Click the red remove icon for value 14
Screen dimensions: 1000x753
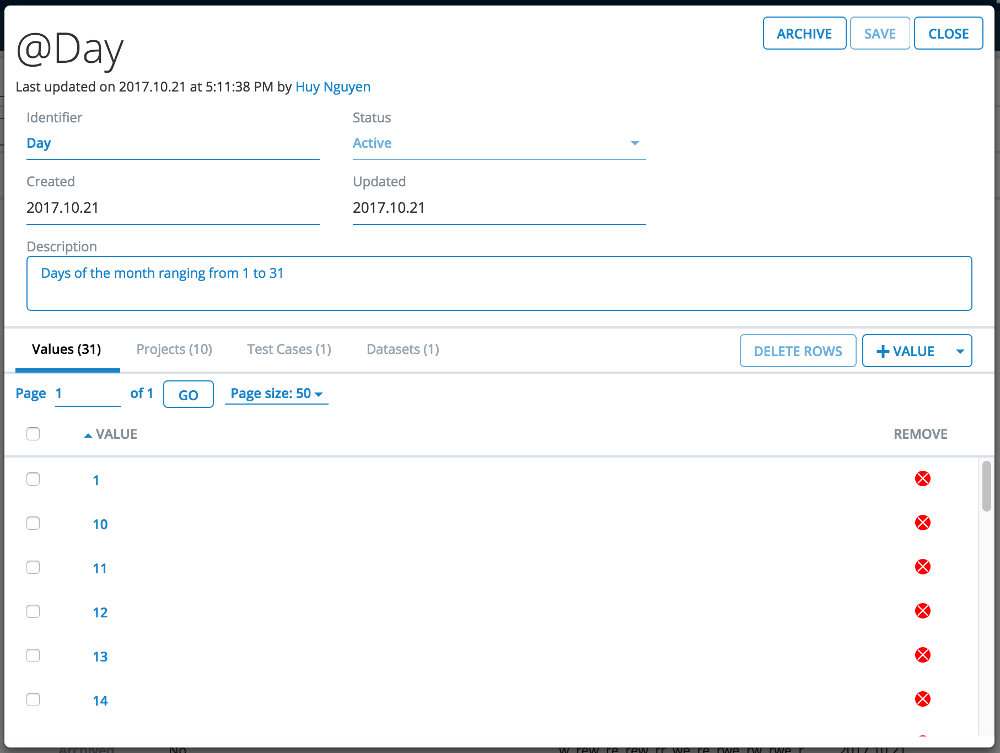point(922,699)
